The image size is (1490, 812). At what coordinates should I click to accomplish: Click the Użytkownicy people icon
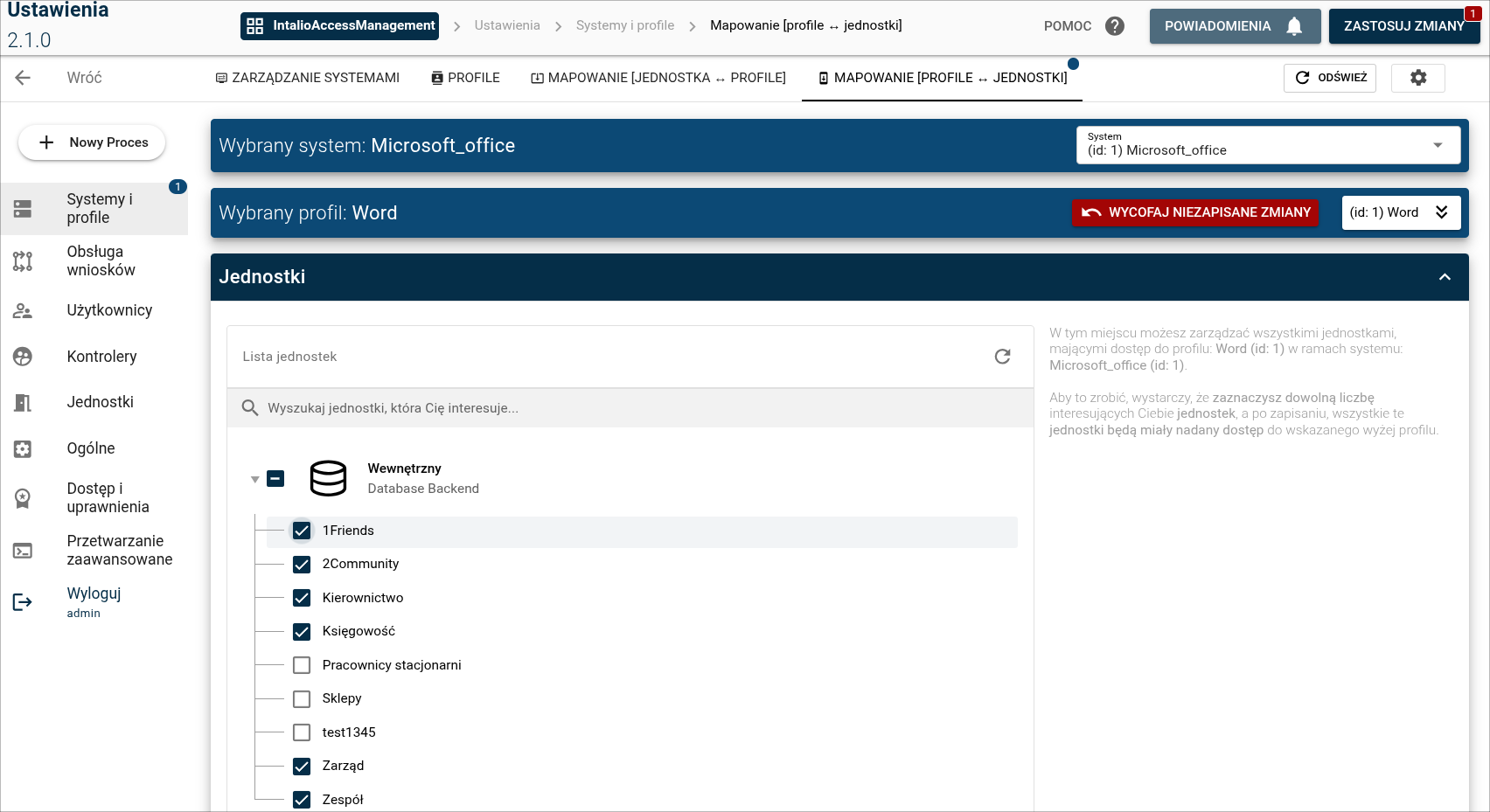(x=23, y=310)
